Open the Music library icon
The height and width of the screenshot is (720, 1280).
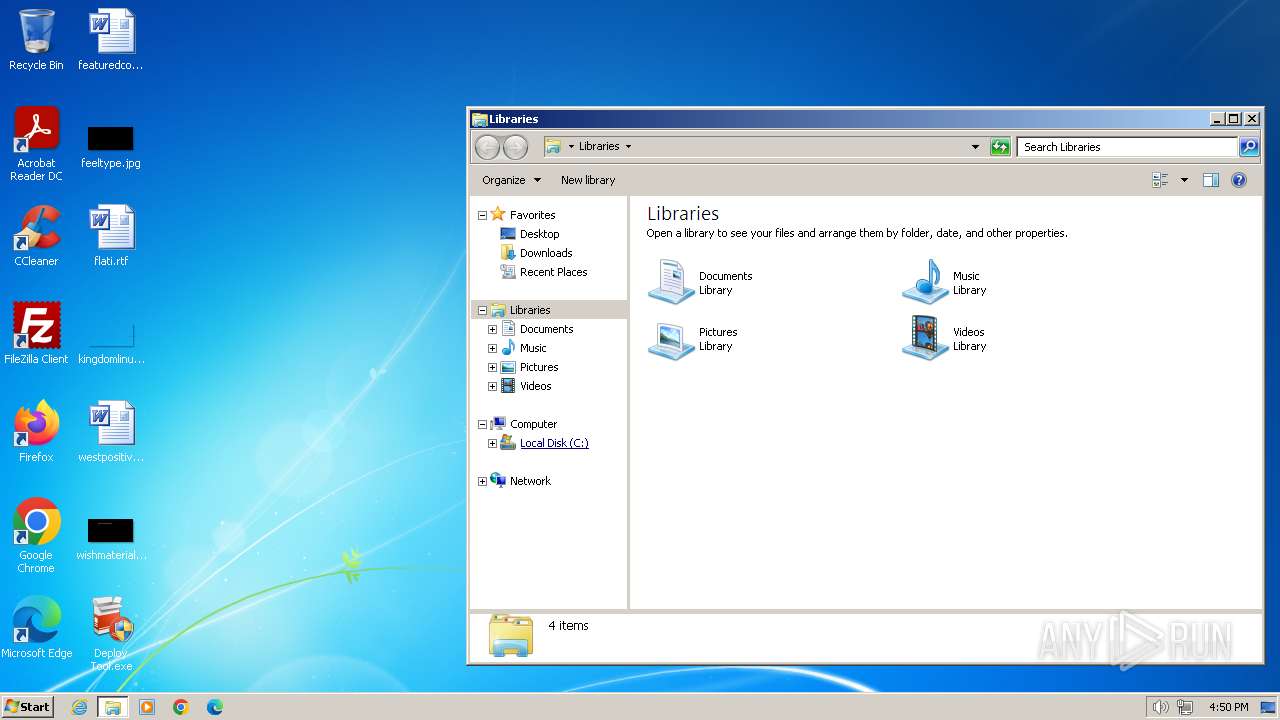click(x=925, y=282)
